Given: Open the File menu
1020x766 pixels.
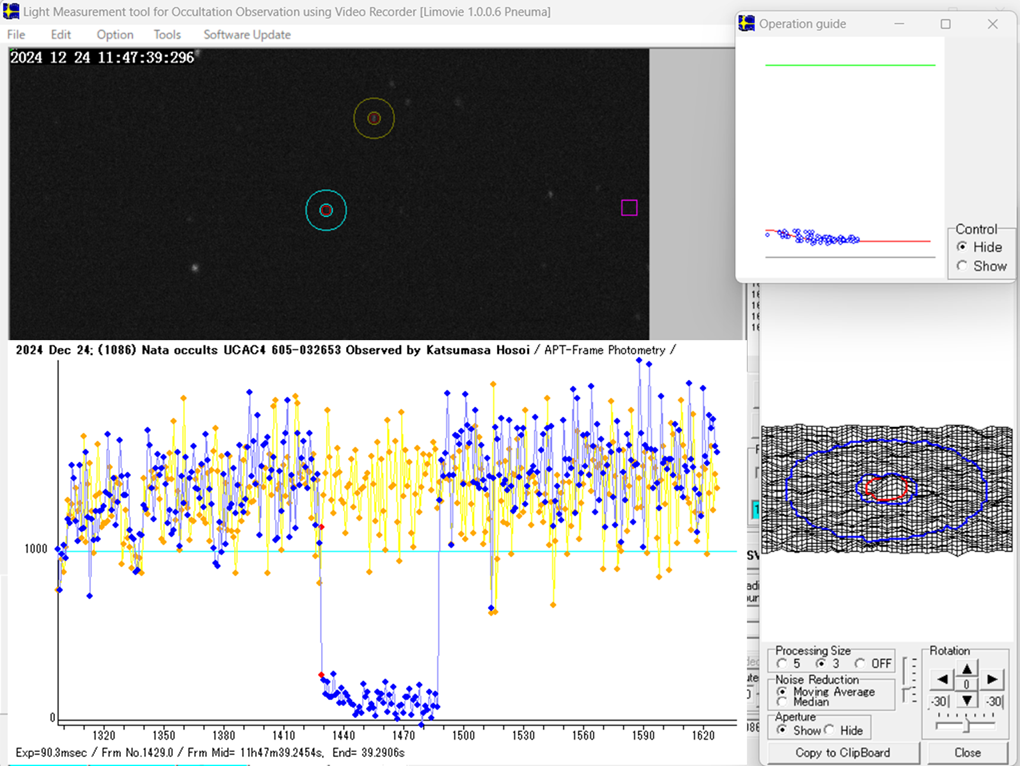Looking at the screenshot, I should coord(16,35).
